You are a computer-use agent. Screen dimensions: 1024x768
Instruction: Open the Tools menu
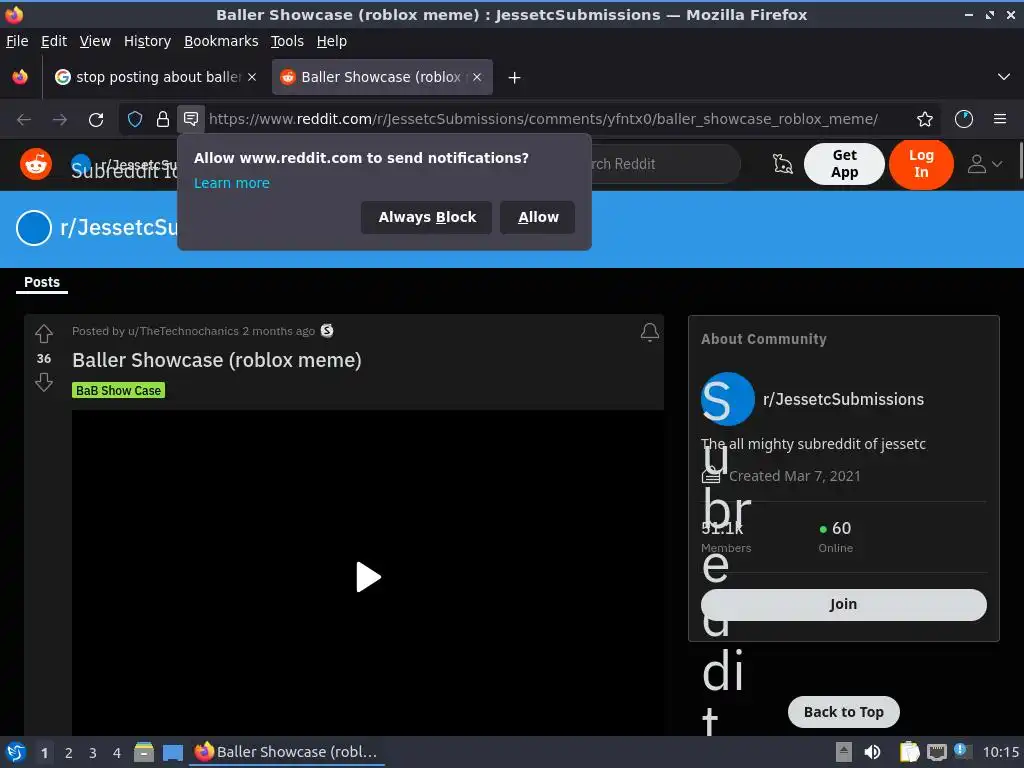click(287, 41)
